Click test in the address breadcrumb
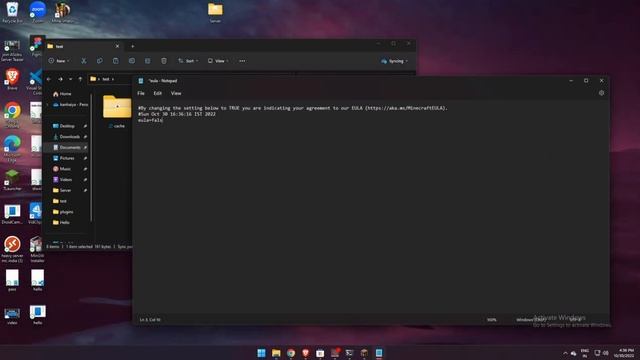This screenshot has height=360, width=640. pos(106,79)
